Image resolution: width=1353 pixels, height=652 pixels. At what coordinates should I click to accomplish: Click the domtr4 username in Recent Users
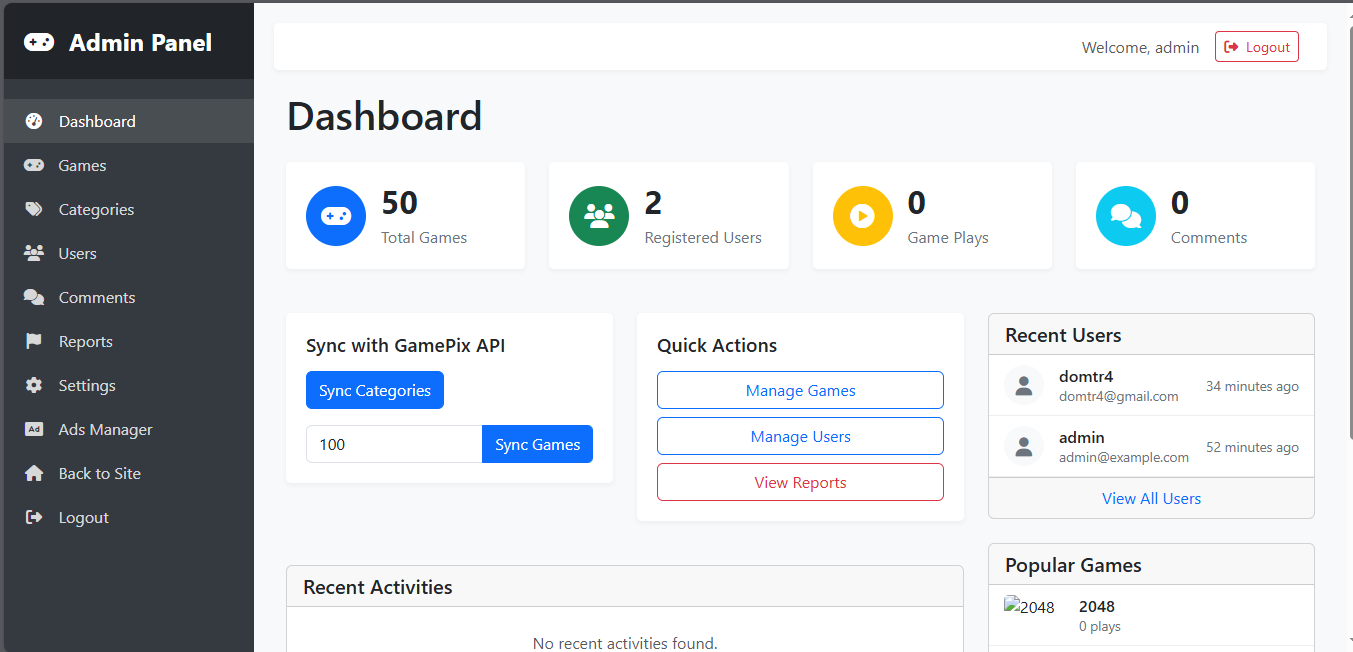(x=1086, y=377)
